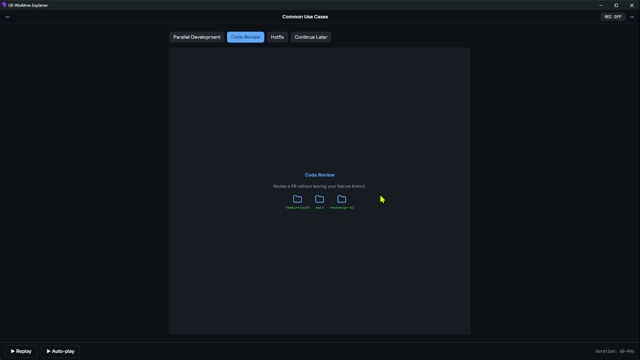Click the main branch label
The height and width of the screenshot is (360, 640).
(320, 208)
